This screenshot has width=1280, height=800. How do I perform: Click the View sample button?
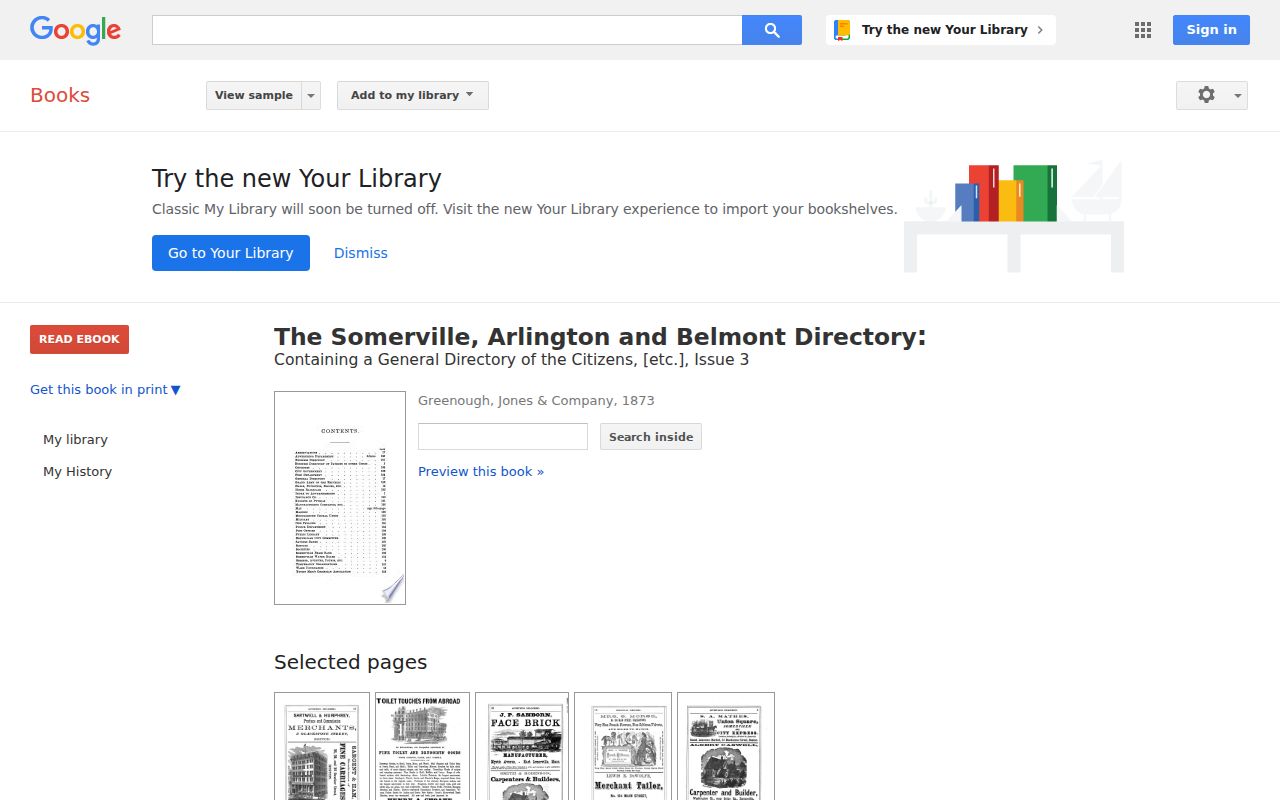pos(254,95)
